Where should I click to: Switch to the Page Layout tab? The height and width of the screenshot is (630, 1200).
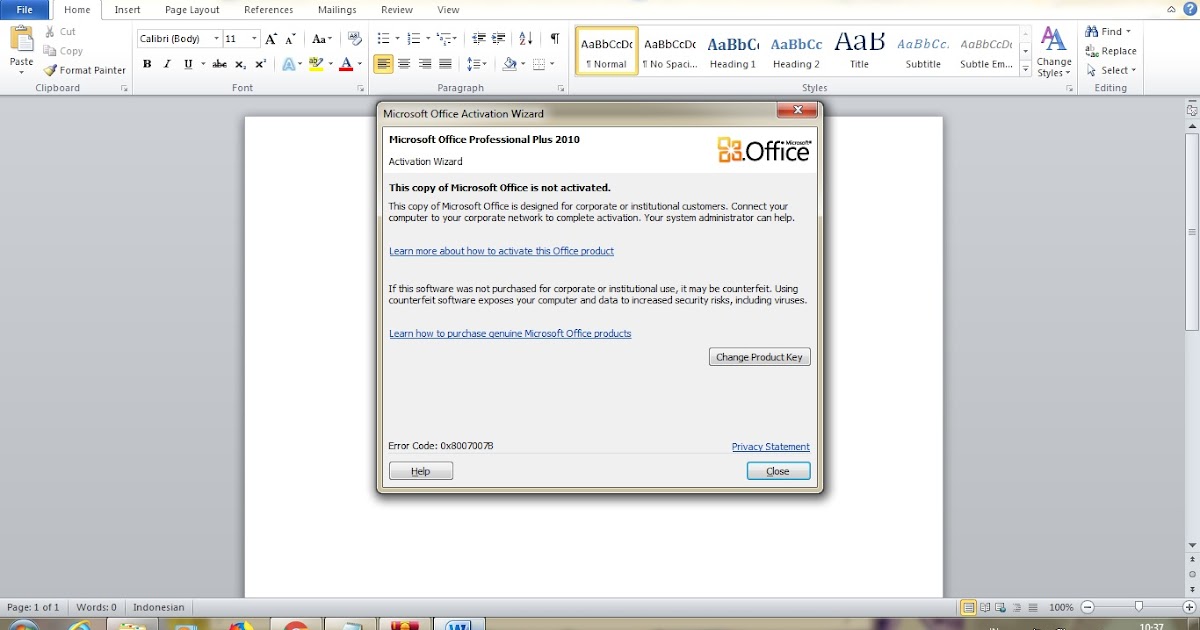192,10
